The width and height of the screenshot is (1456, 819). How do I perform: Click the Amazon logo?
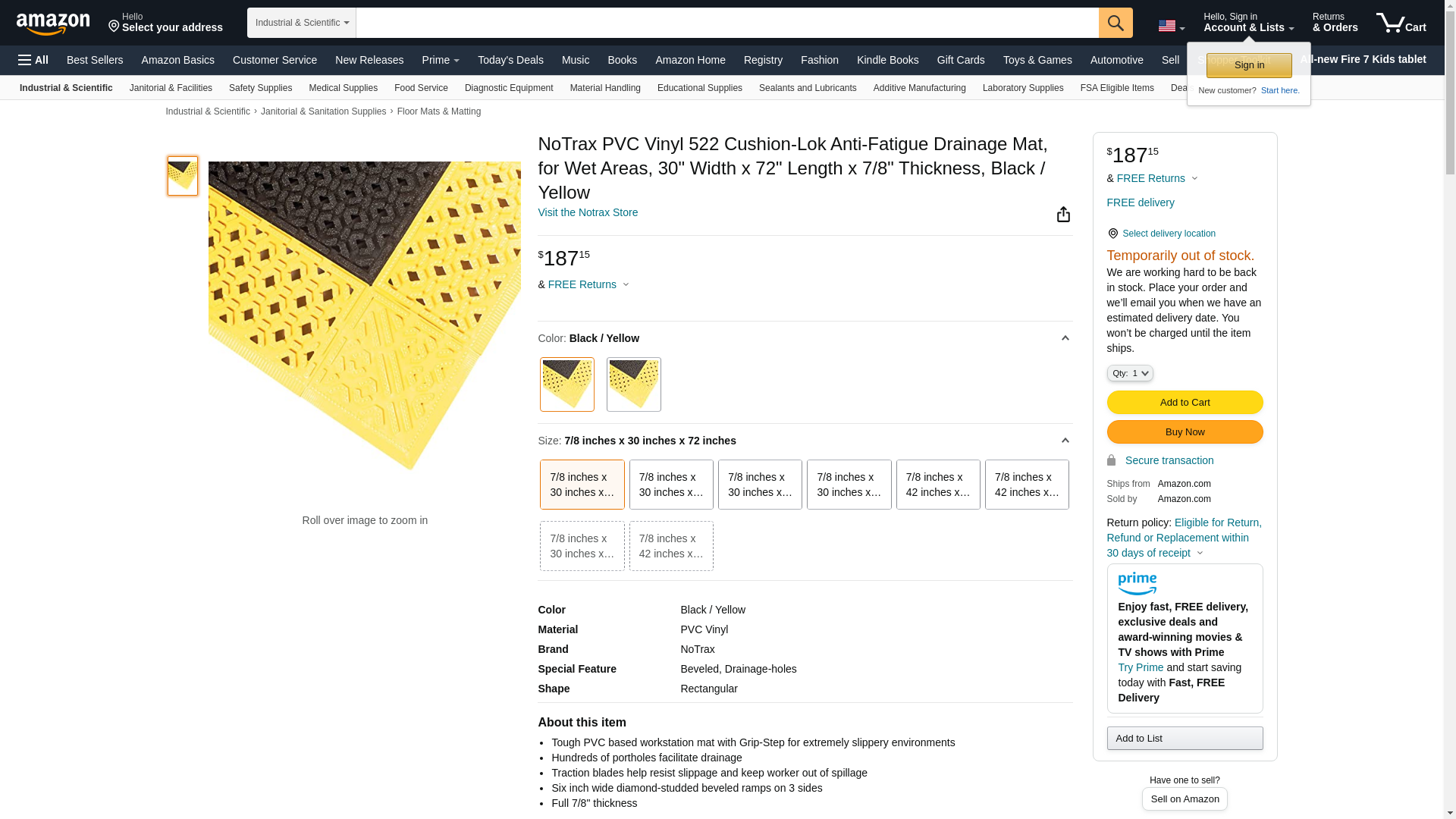(53, 24)
